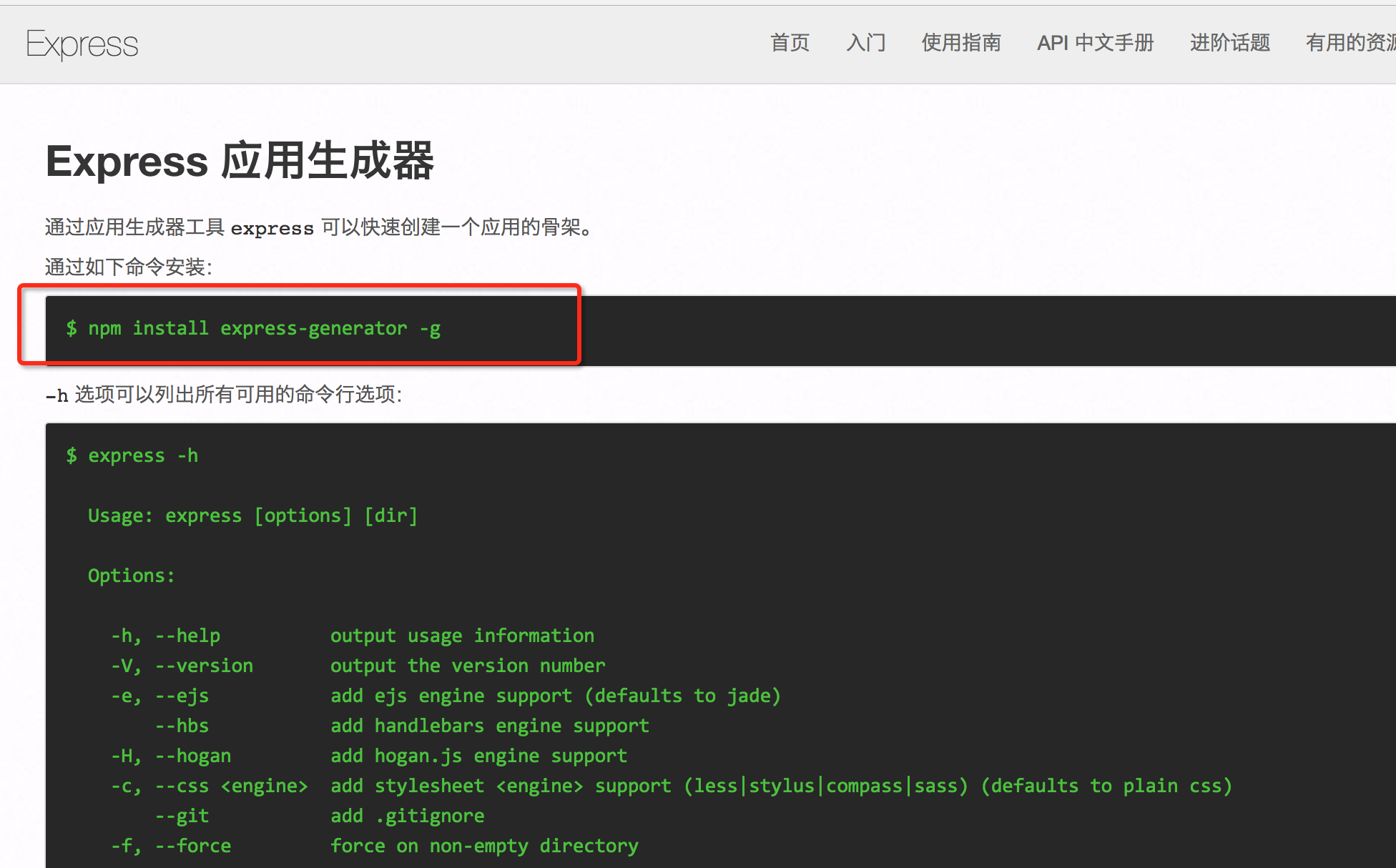Select the '-H, --hogan' option line
Image resolution: width=1396 pixels, height=868 pixels.
(369, 756)
